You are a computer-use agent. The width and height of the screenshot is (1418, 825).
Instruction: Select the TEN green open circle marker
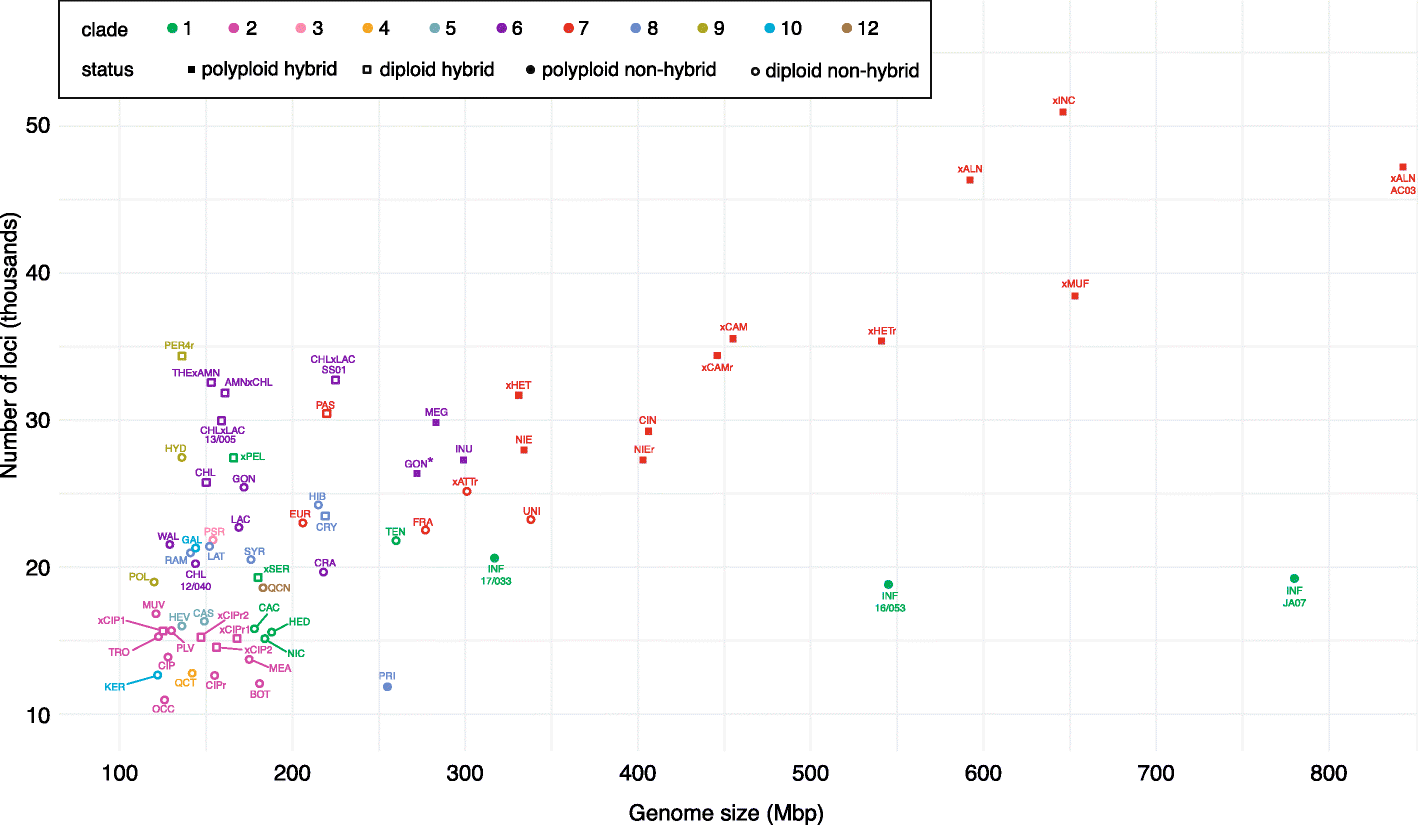[396, 541]
